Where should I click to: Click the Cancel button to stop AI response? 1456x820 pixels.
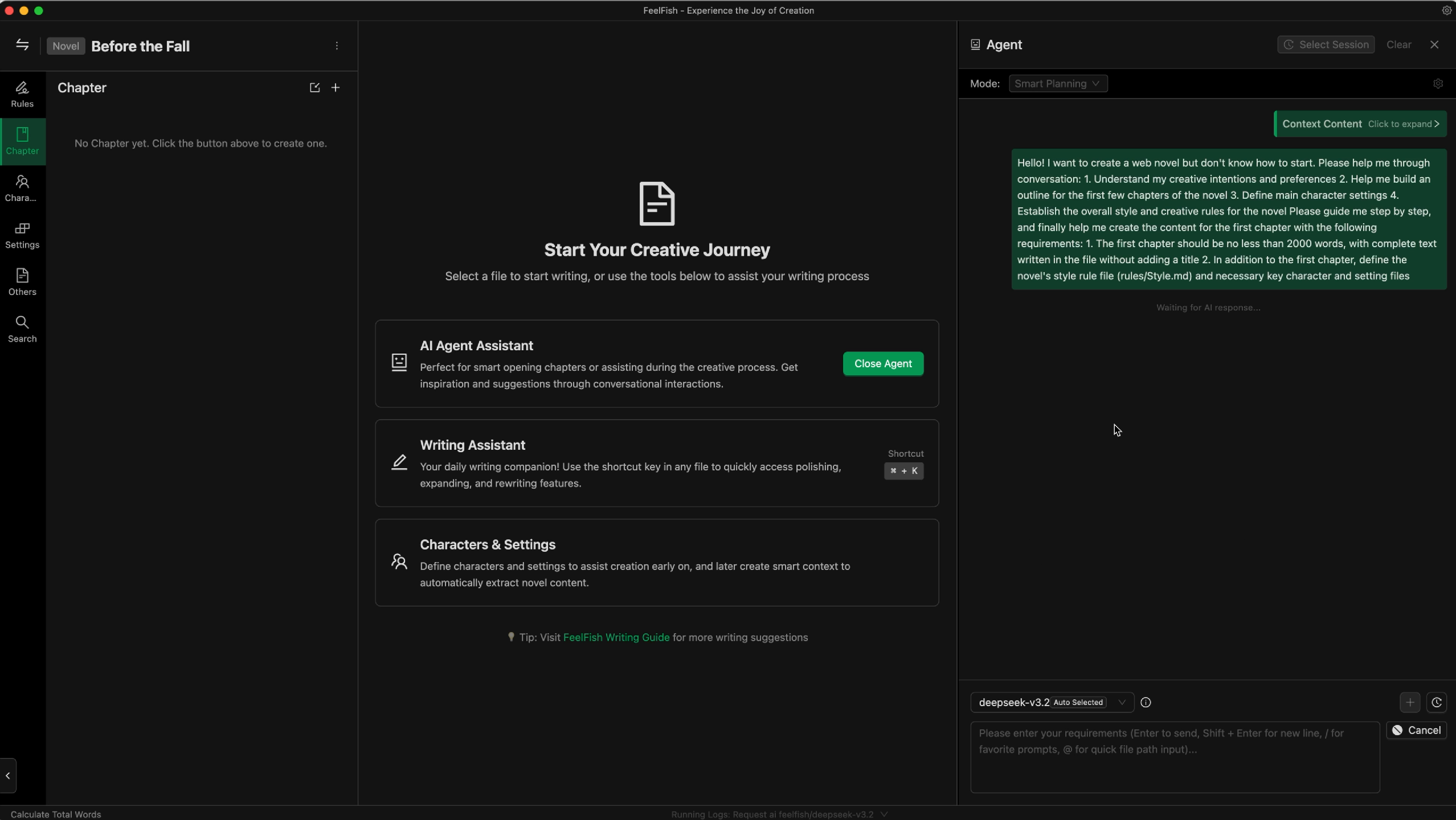pyautogui.click(x=1417, y=729)
